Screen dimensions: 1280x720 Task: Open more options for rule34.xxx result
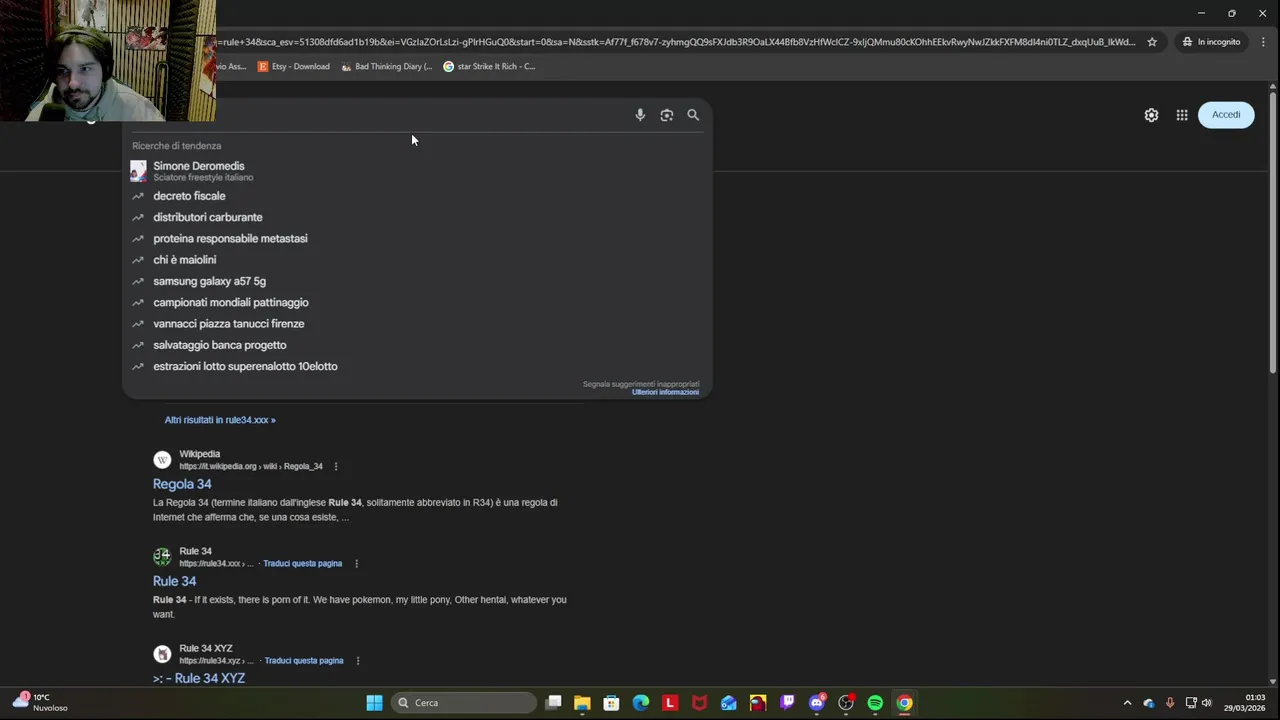pos(356,564)
